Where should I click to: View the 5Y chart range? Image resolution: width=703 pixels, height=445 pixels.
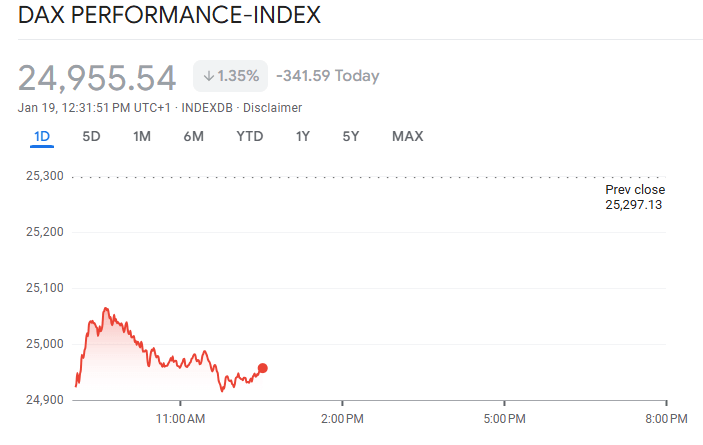pos(350,136)
